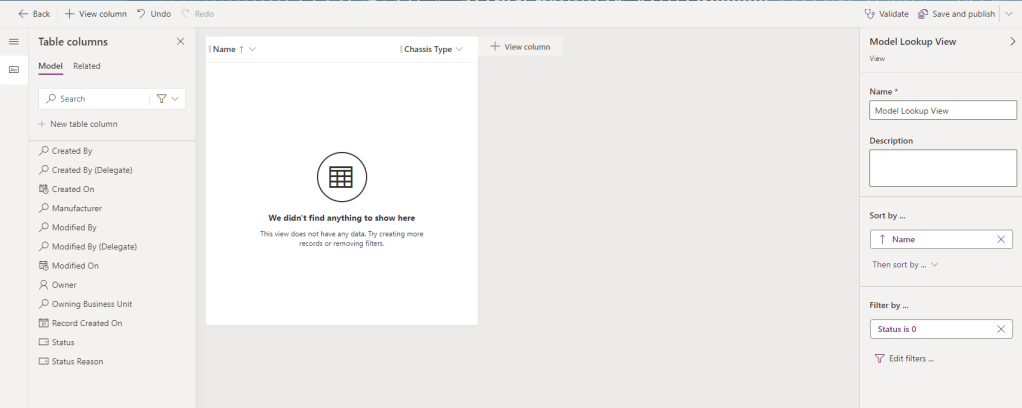
Task: Click the Back arrow button
Action: coord(34,14)
